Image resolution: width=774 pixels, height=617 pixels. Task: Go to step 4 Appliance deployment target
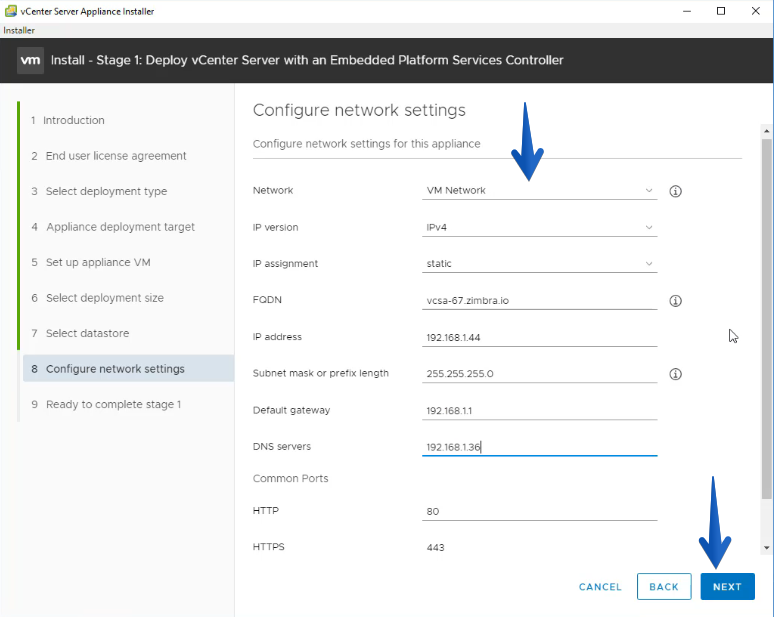113,227
